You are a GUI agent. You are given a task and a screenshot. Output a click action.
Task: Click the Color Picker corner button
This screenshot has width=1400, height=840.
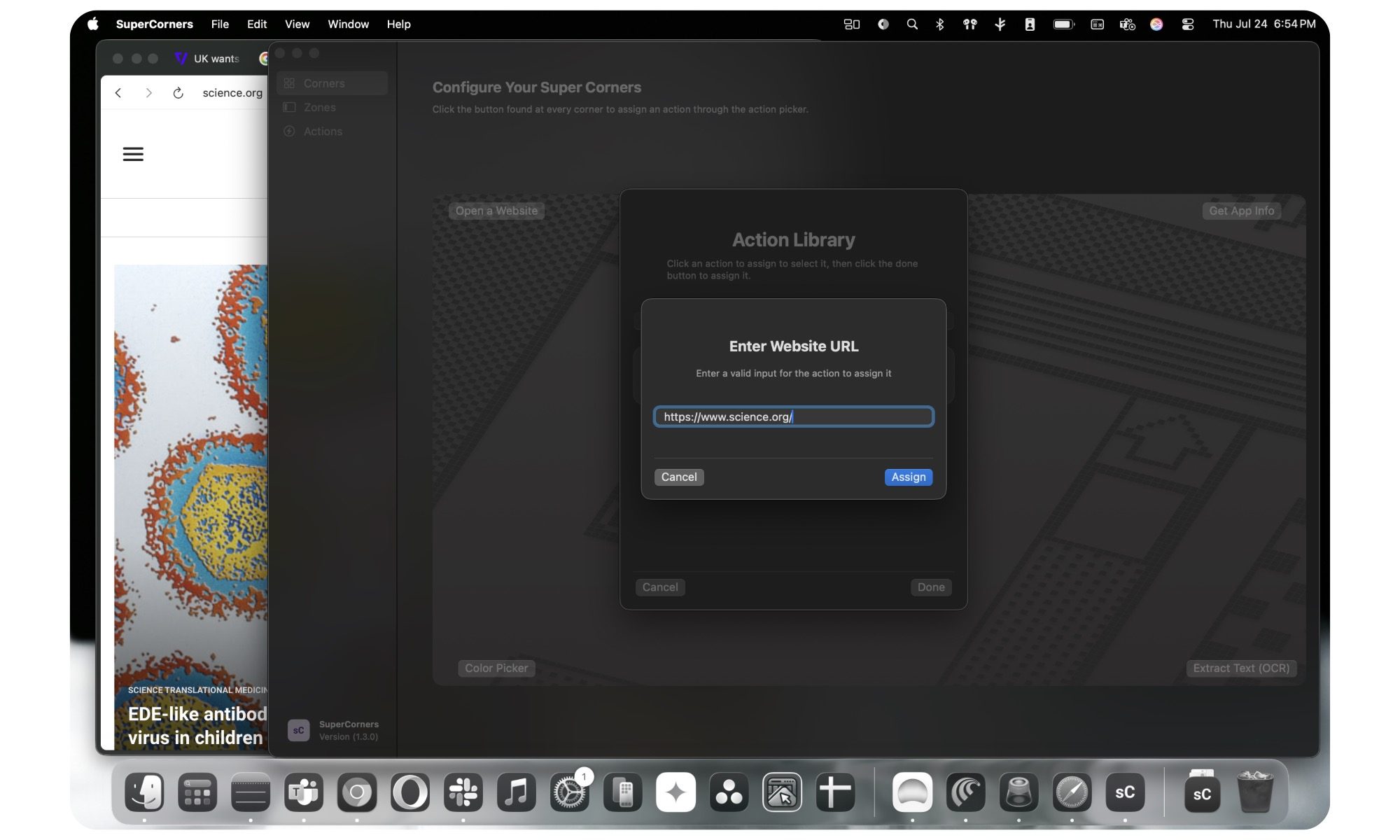496,668
